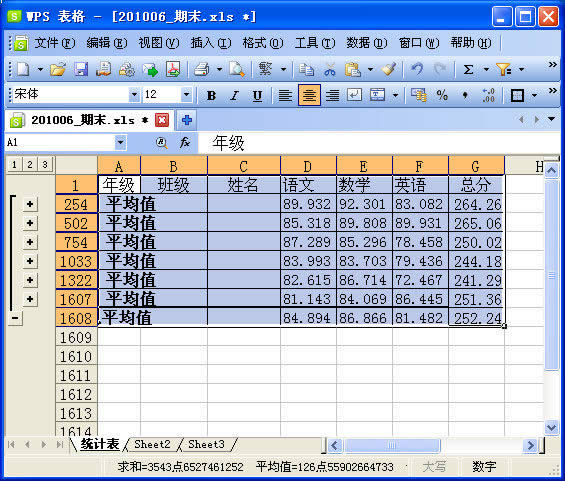565x481 pixels.
Task: Toggle Bold formatting button
Action: [x=211, y=95]
